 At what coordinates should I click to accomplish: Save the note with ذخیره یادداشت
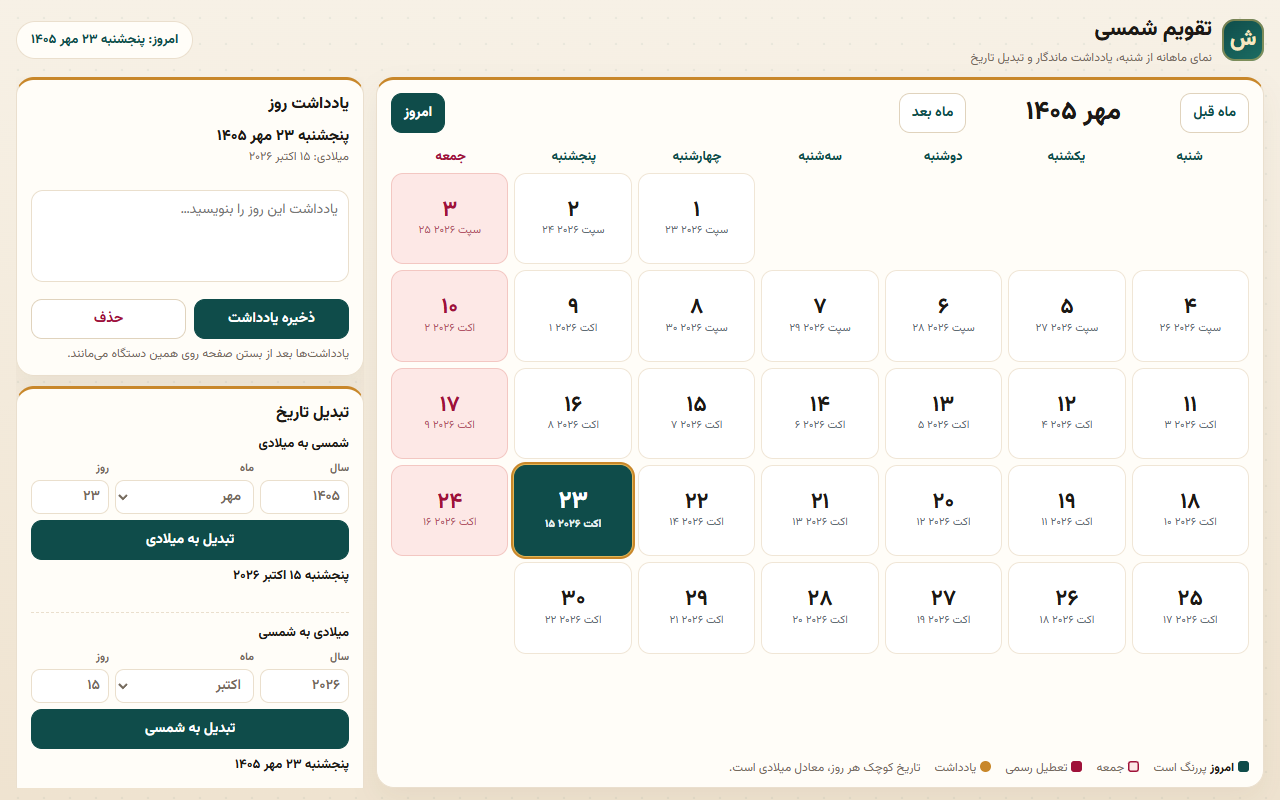271,319
